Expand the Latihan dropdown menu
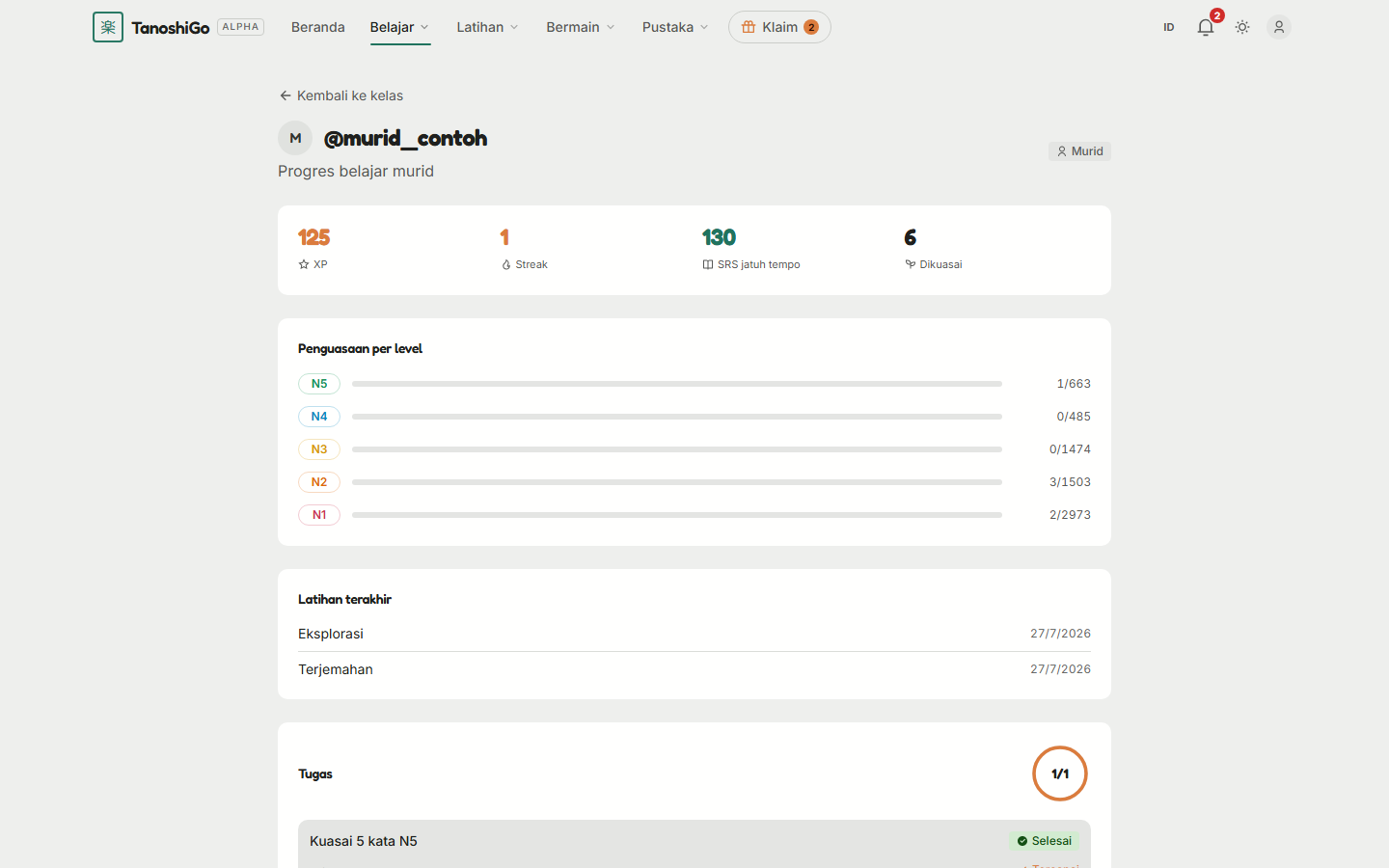Image resolution: width=1389 pixels, height=868 pixels. (x=487, y=27)
